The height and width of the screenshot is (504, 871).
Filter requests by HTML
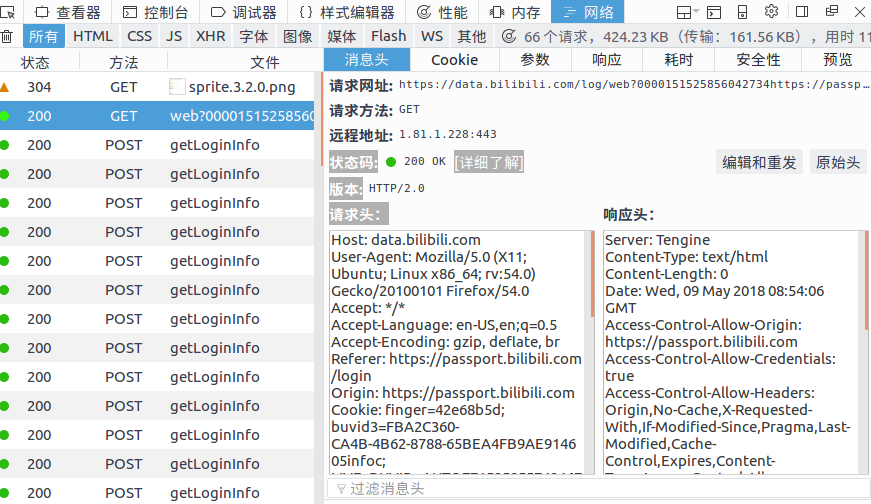[x=93, y=37]
